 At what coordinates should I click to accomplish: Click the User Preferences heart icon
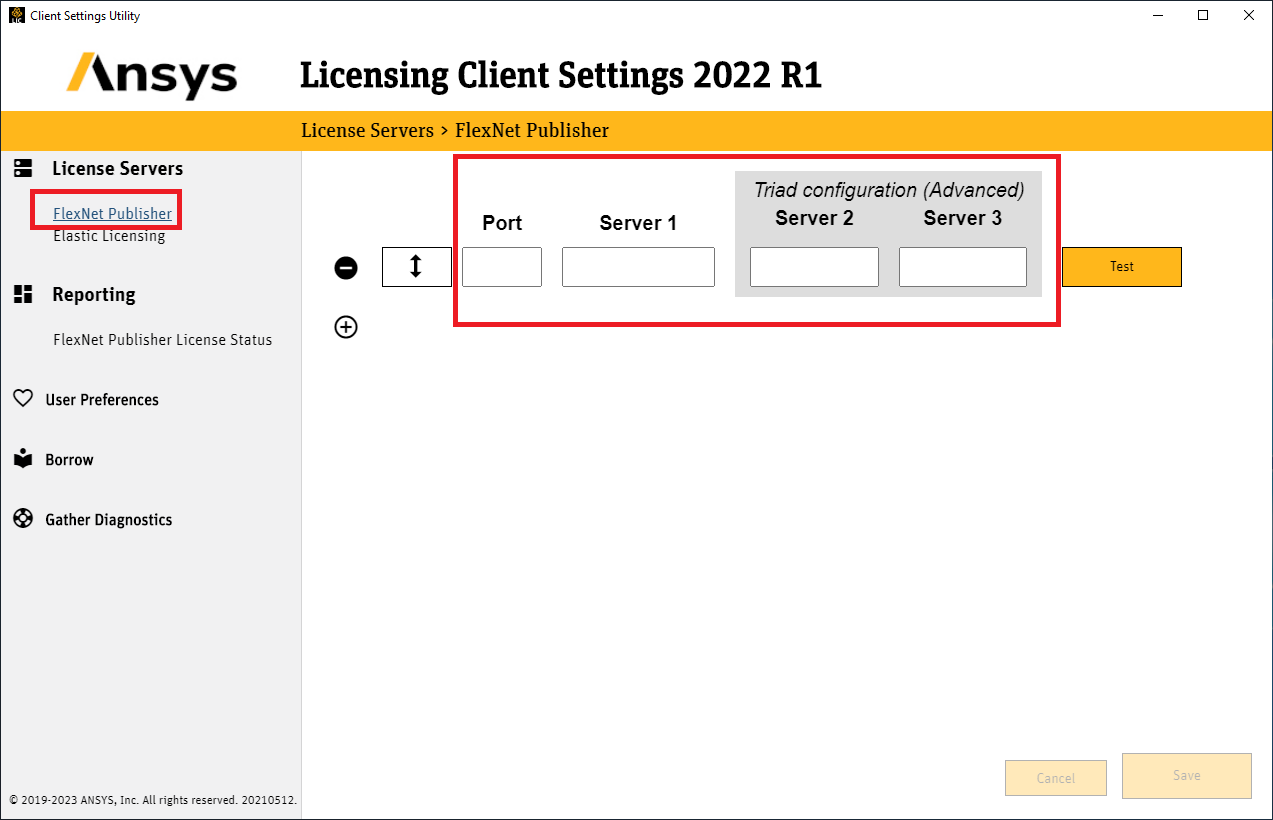[23, 399]
